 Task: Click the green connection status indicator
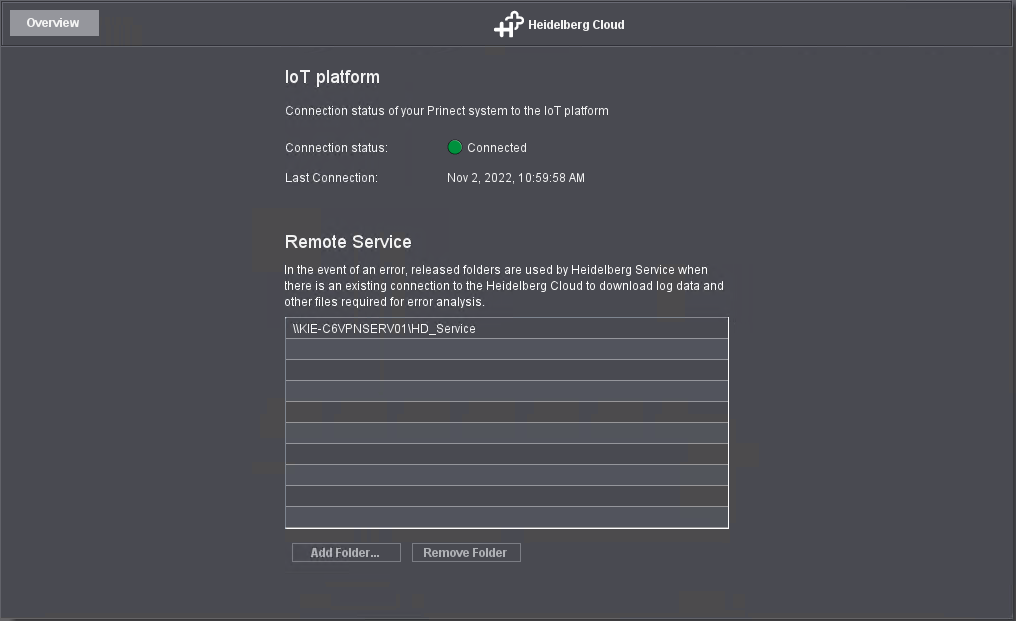(455, 148)
